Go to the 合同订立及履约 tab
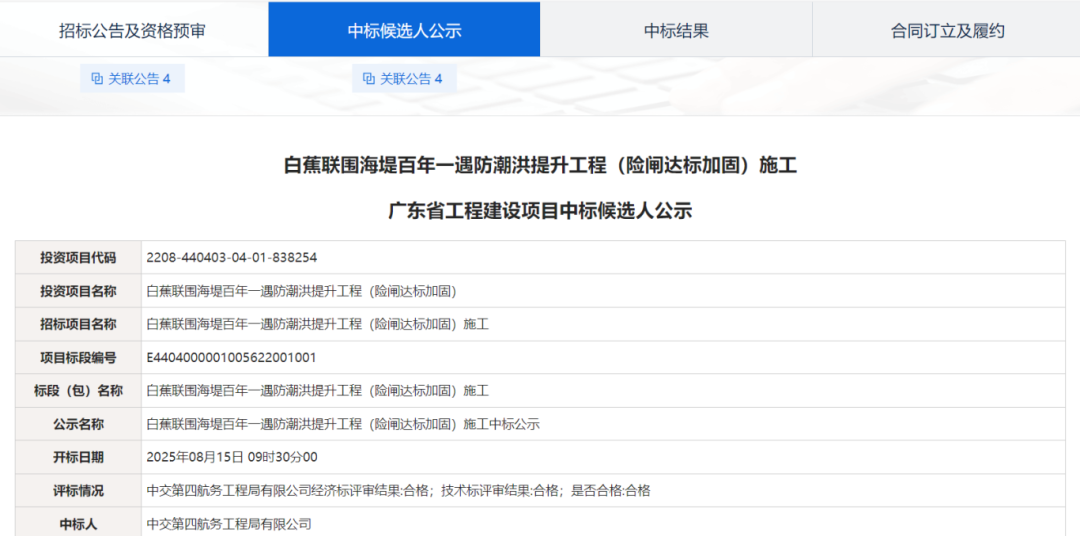Screen dimensions: 1080x536 click(947, 30)
